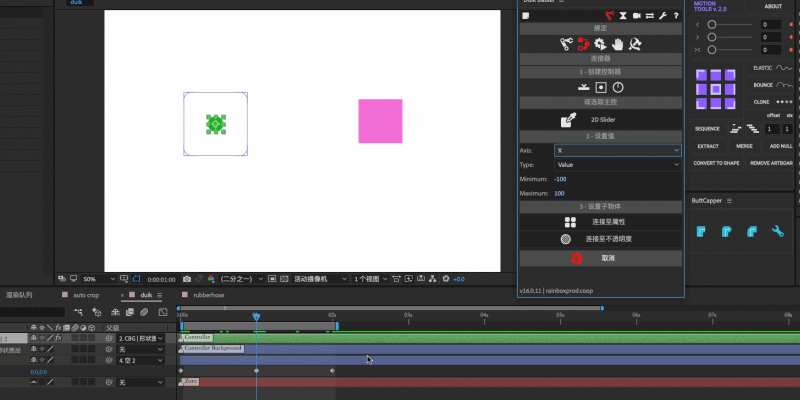Screen dimensions: 800x400
Task: Open Duik help question mark icon
Action: click(676, 16)
